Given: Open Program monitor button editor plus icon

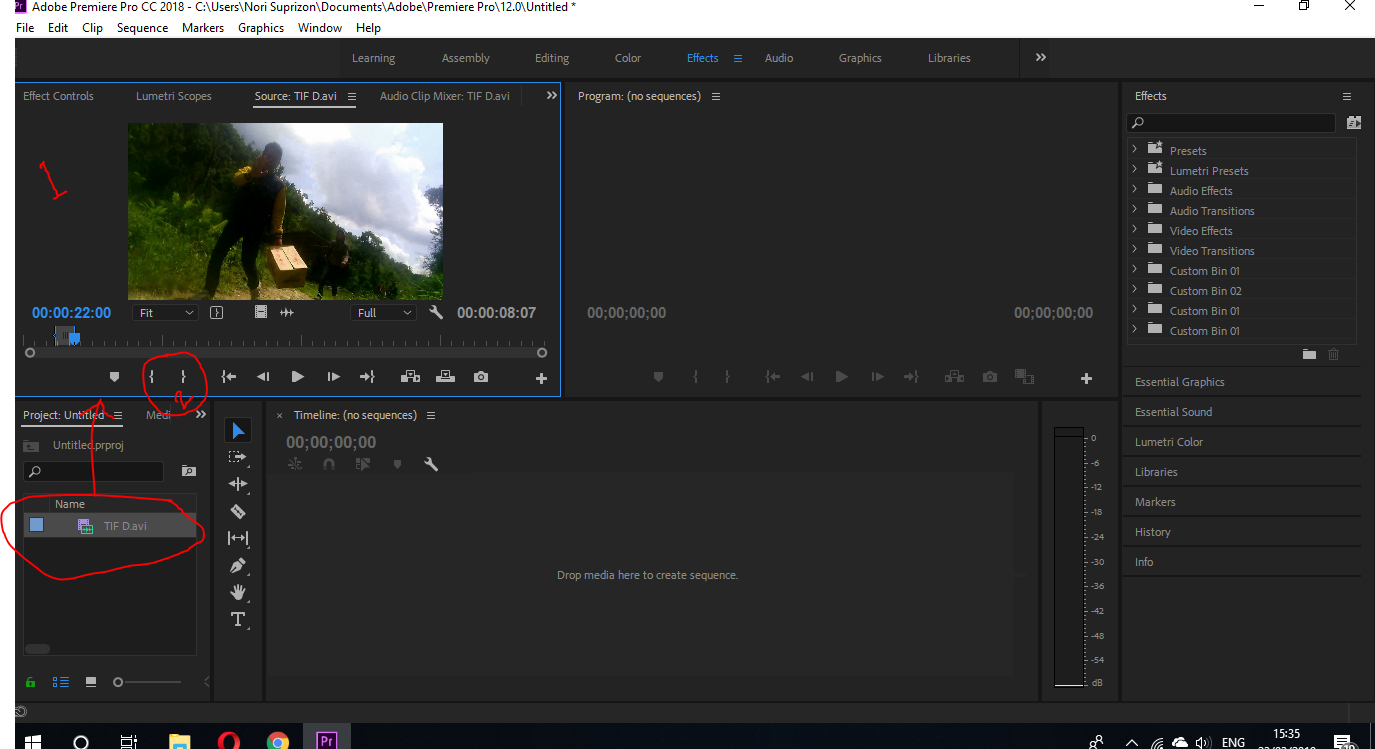Looking at the screenshot, I should click(x=1086, y=379).
